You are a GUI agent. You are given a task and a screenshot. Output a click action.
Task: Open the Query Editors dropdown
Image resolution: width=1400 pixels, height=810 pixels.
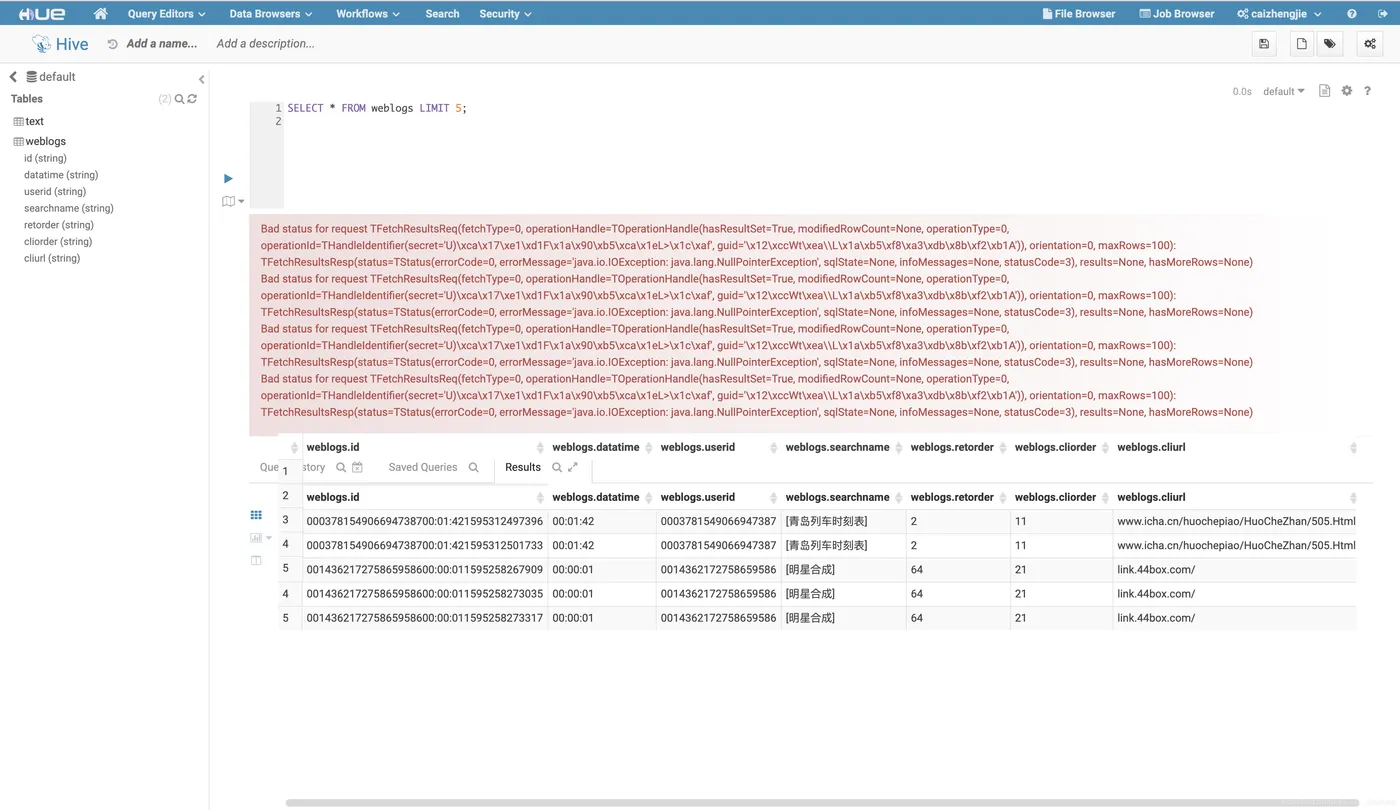tap(166, 14)
